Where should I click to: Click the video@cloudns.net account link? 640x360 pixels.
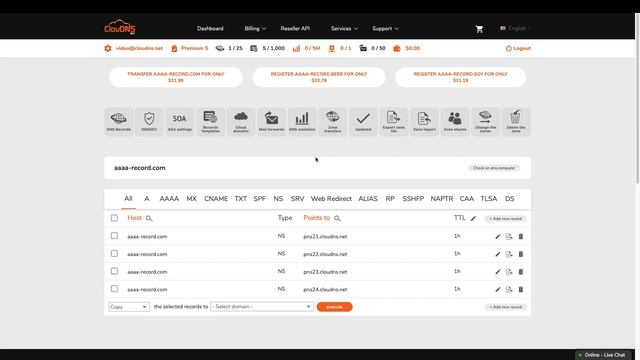pos(139,48)
